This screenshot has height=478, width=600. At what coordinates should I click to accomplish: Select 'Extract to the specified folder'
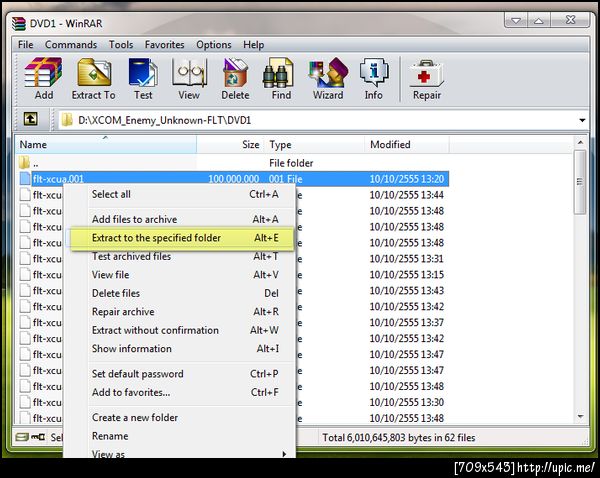[x=182, y=238]
